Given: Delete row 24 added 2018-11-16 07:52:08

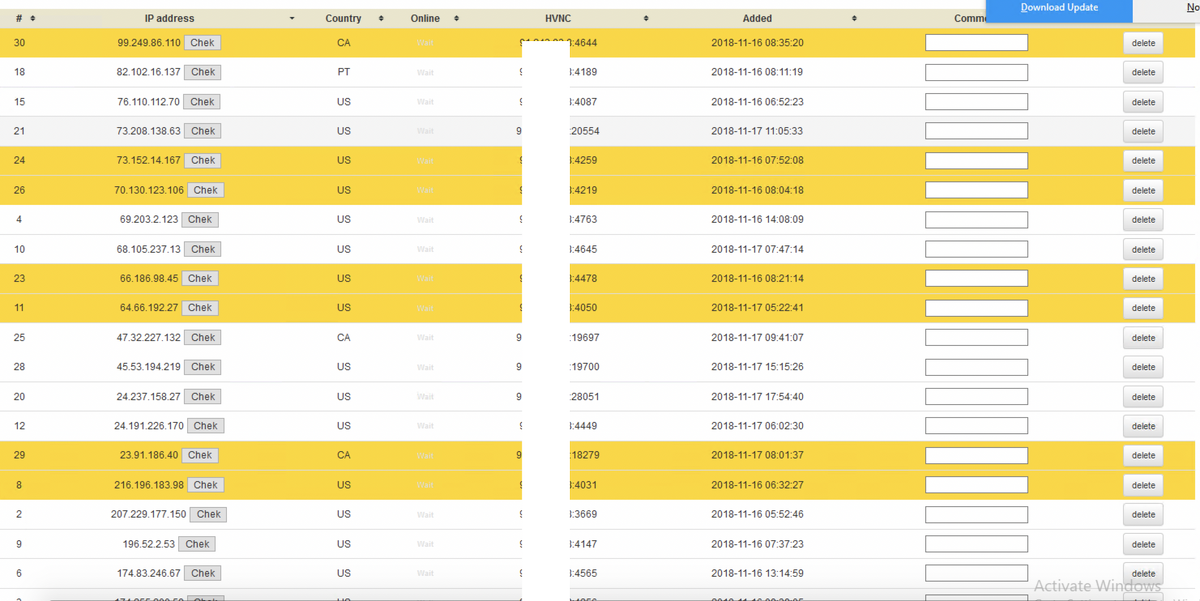Looking at the screenshot, I should [x=1143, y=160].
